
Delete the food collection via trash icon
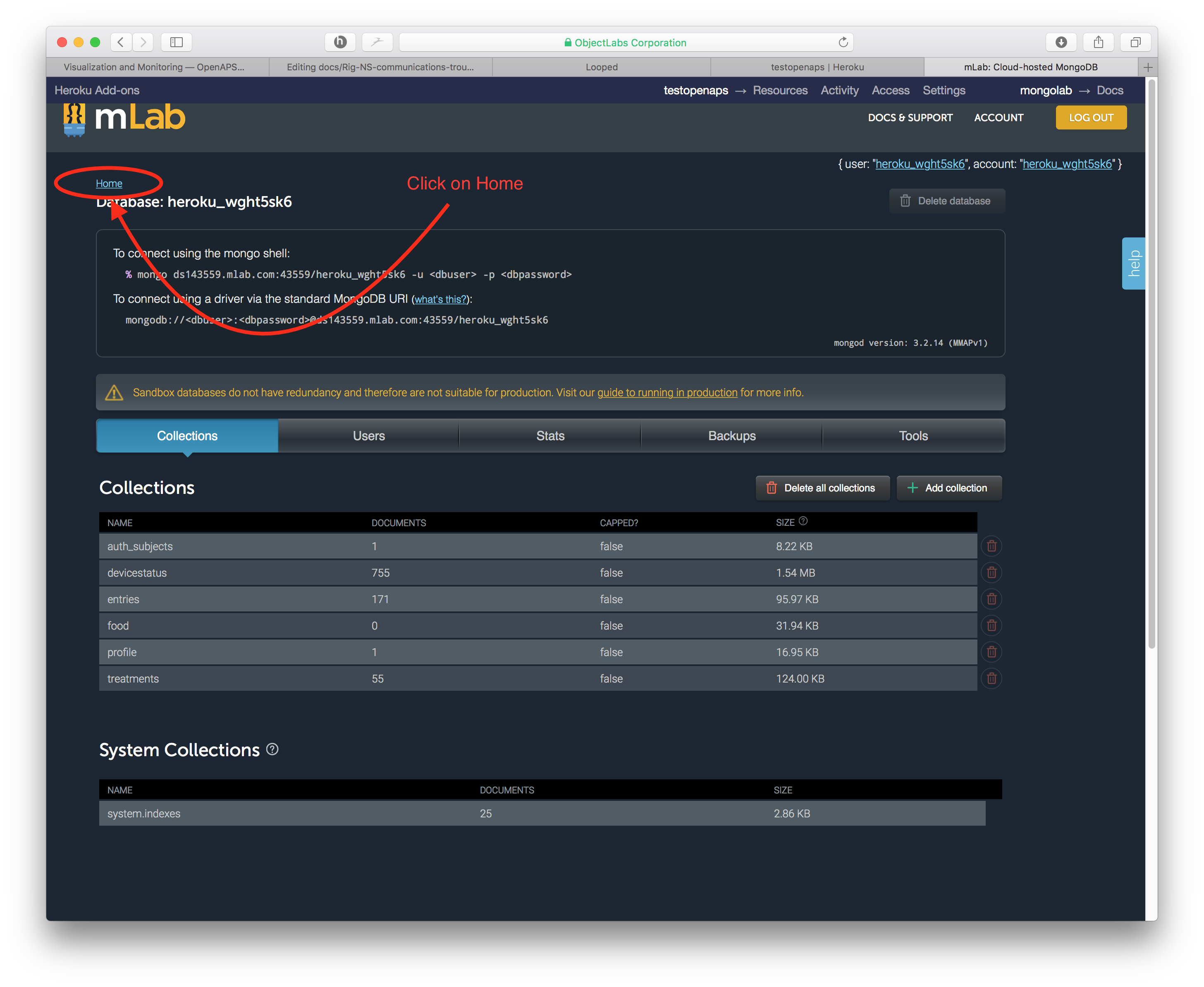pos(991,625)
